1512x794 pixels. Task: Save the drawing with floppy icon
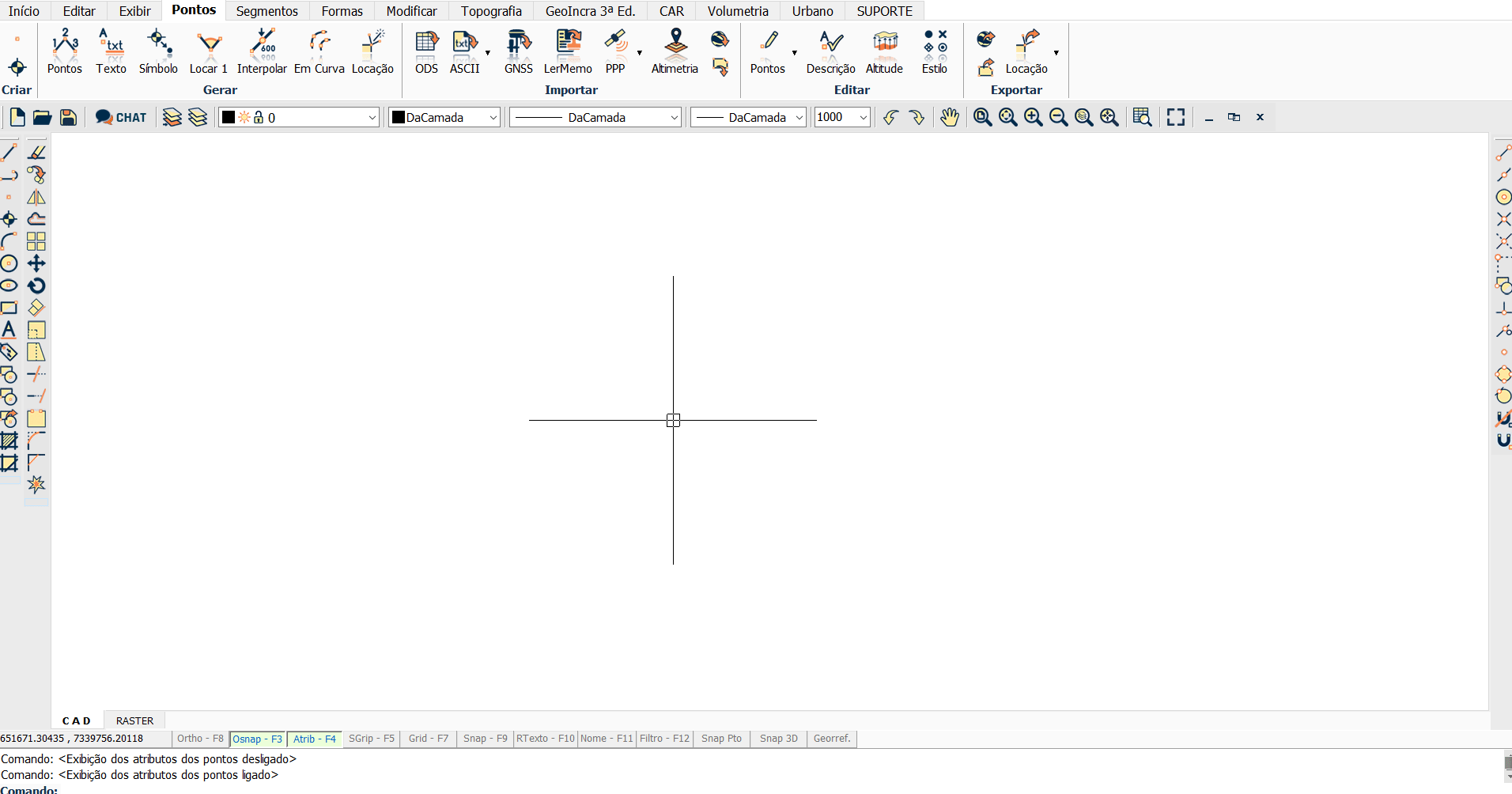pos(68,117)
